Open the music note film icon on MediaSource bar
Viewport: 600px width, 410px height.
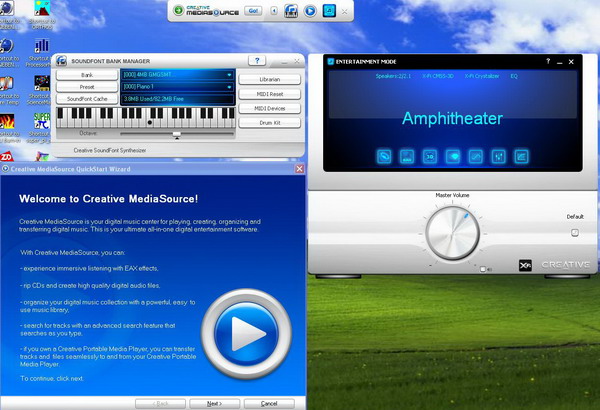point(291,11)
